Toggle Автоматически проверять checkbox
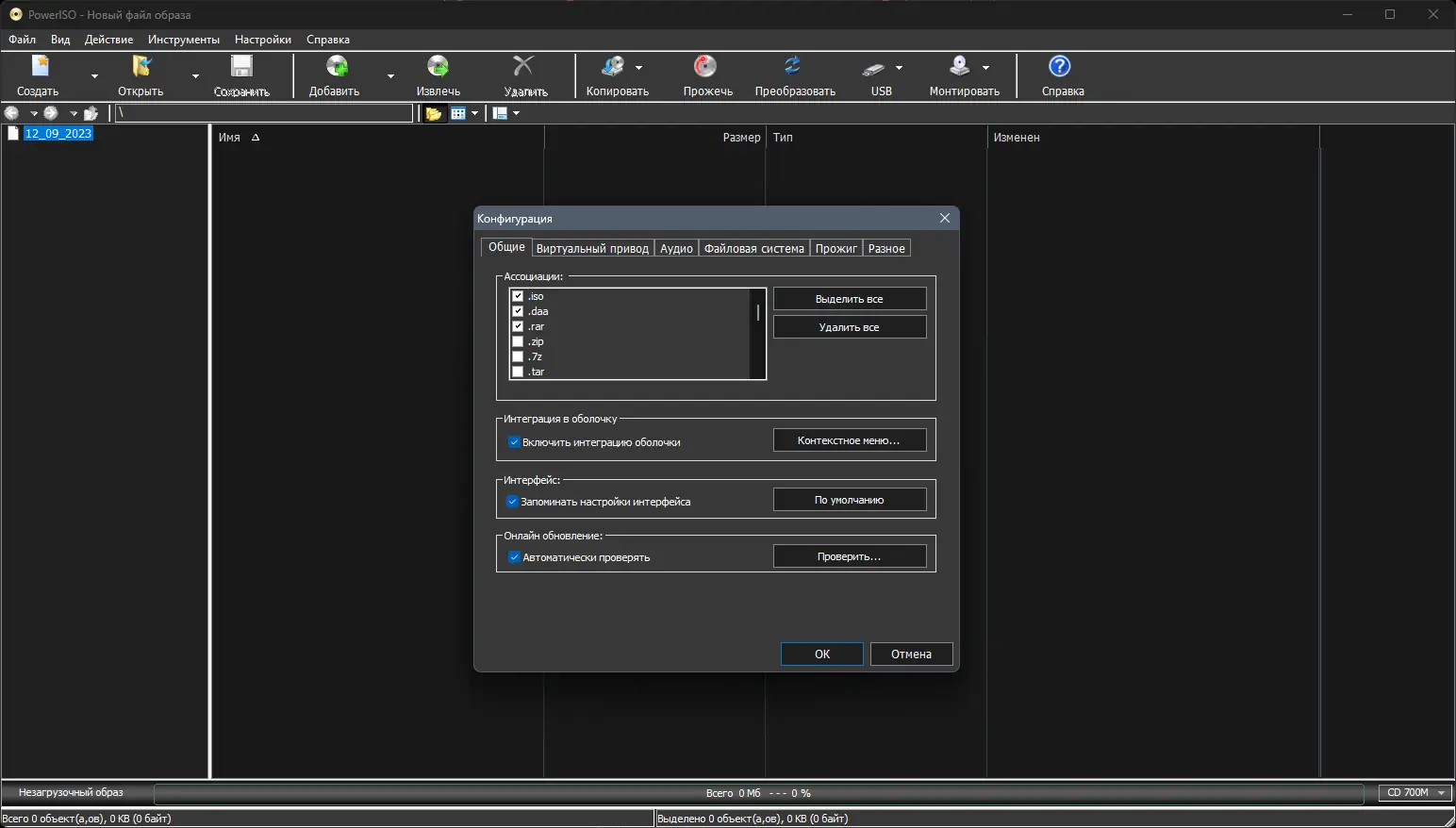 [514, 556]
